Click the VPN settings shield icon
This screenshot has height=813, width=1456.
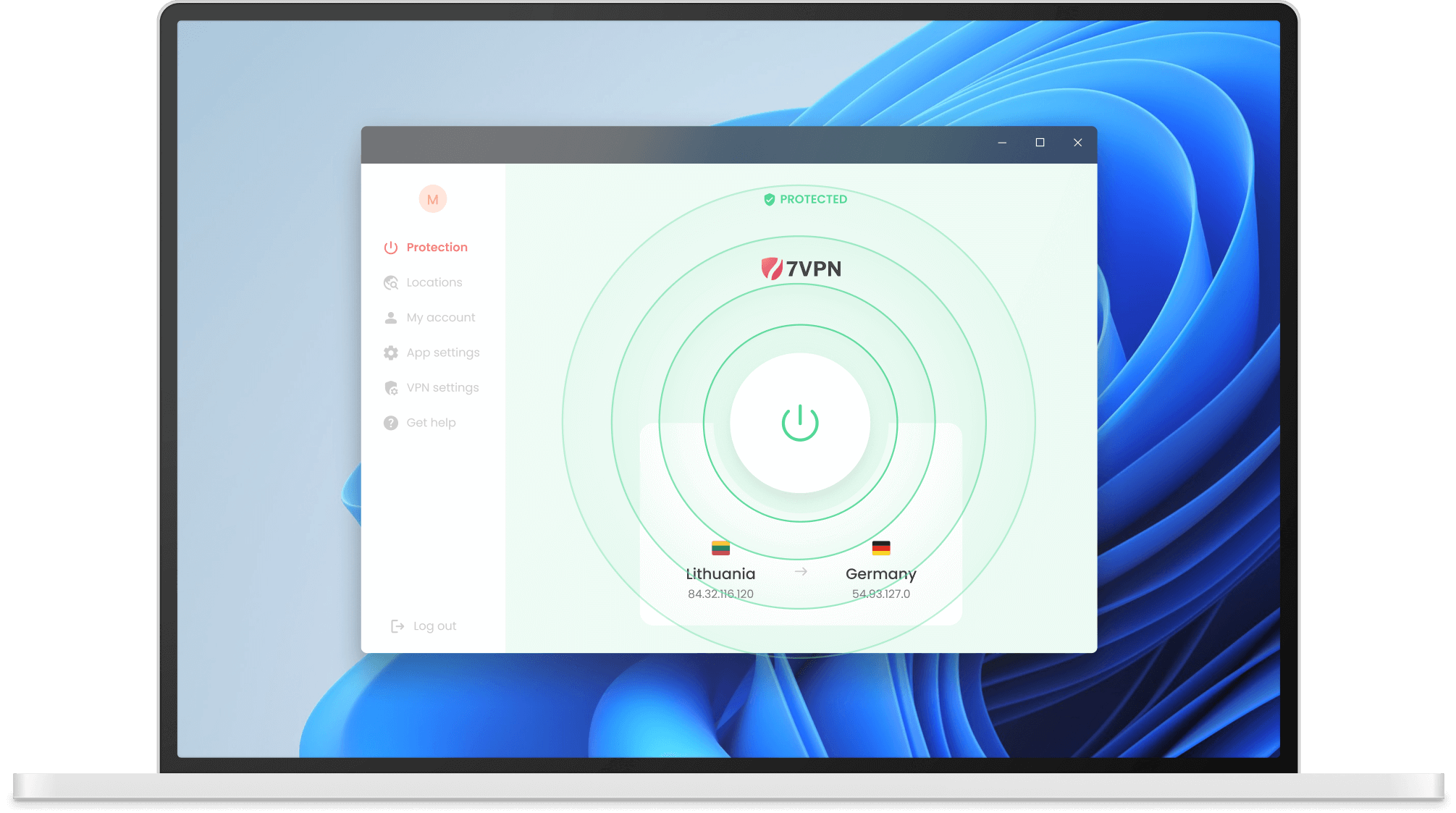391,388
